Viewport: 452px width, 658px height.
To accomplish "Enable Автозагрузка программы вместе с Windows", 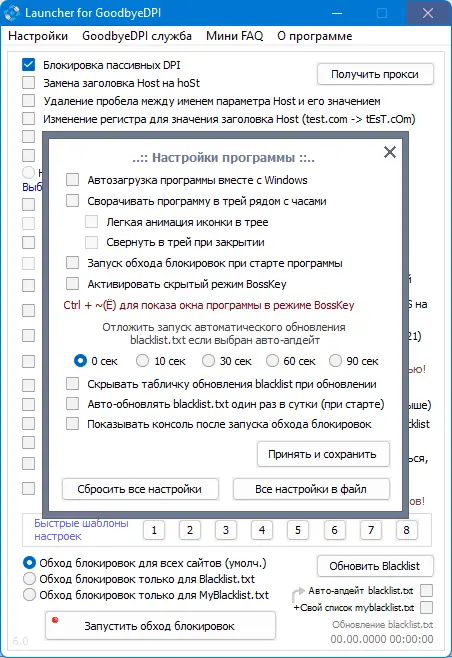I will [x=72, y=180].
